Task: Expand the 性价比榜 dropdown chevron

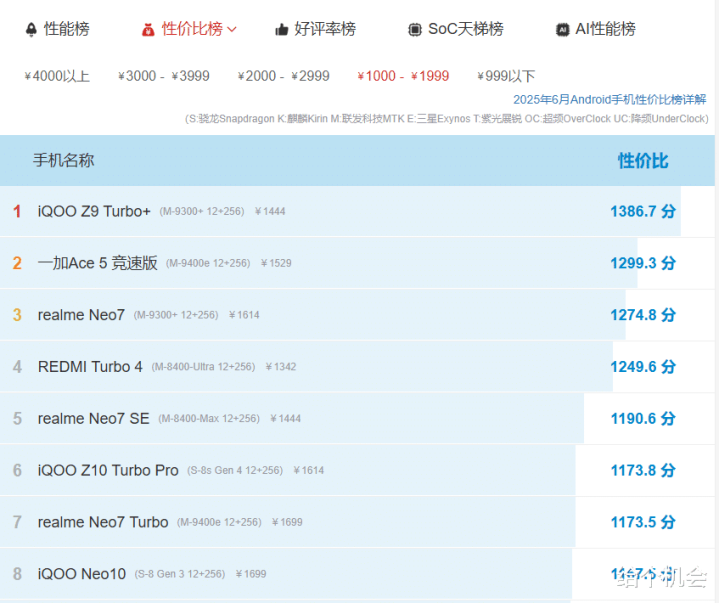Action: pos(232,29)
